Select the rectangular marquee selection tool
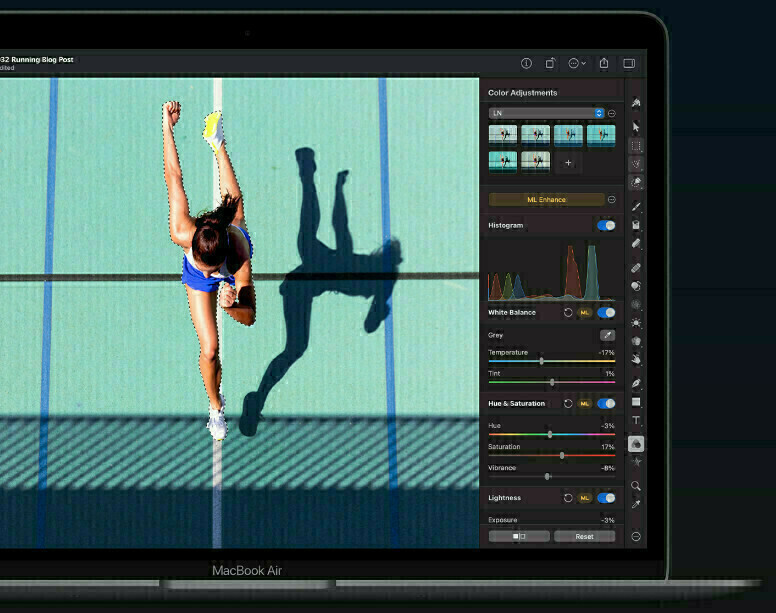This screenshot has height=613, width=776. click(636, 146)
